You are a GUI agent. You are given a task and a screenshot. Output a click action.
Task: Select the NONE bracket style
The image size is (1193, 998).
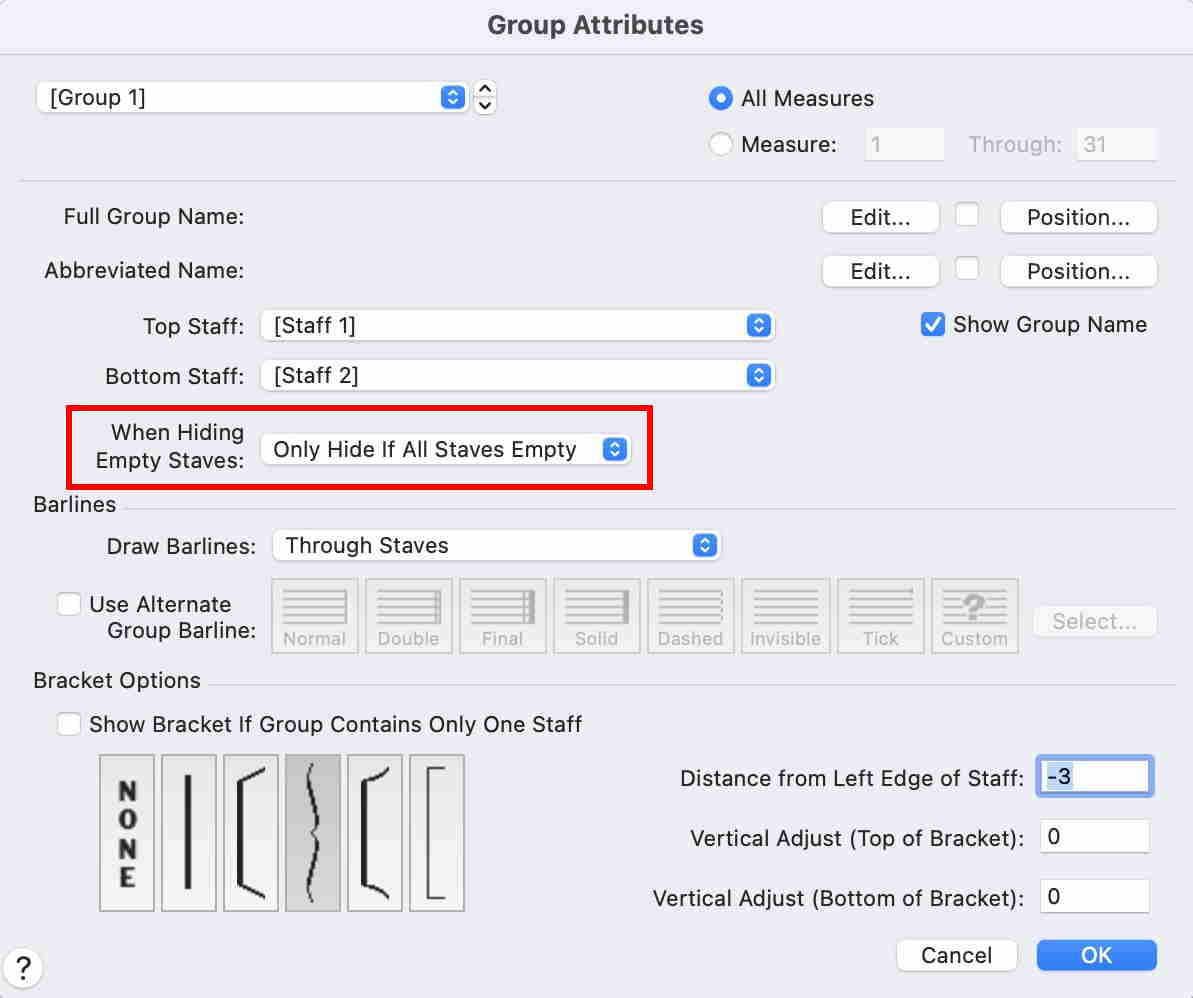pos(127,833)
